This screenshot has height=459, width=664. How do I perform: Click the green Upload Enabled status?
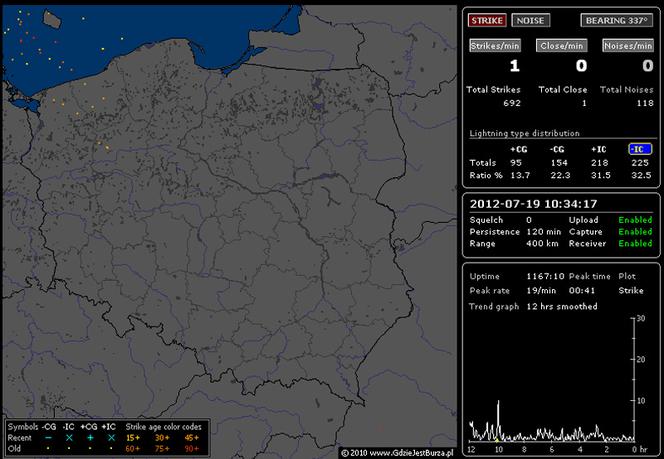click(x=635, y=220)
